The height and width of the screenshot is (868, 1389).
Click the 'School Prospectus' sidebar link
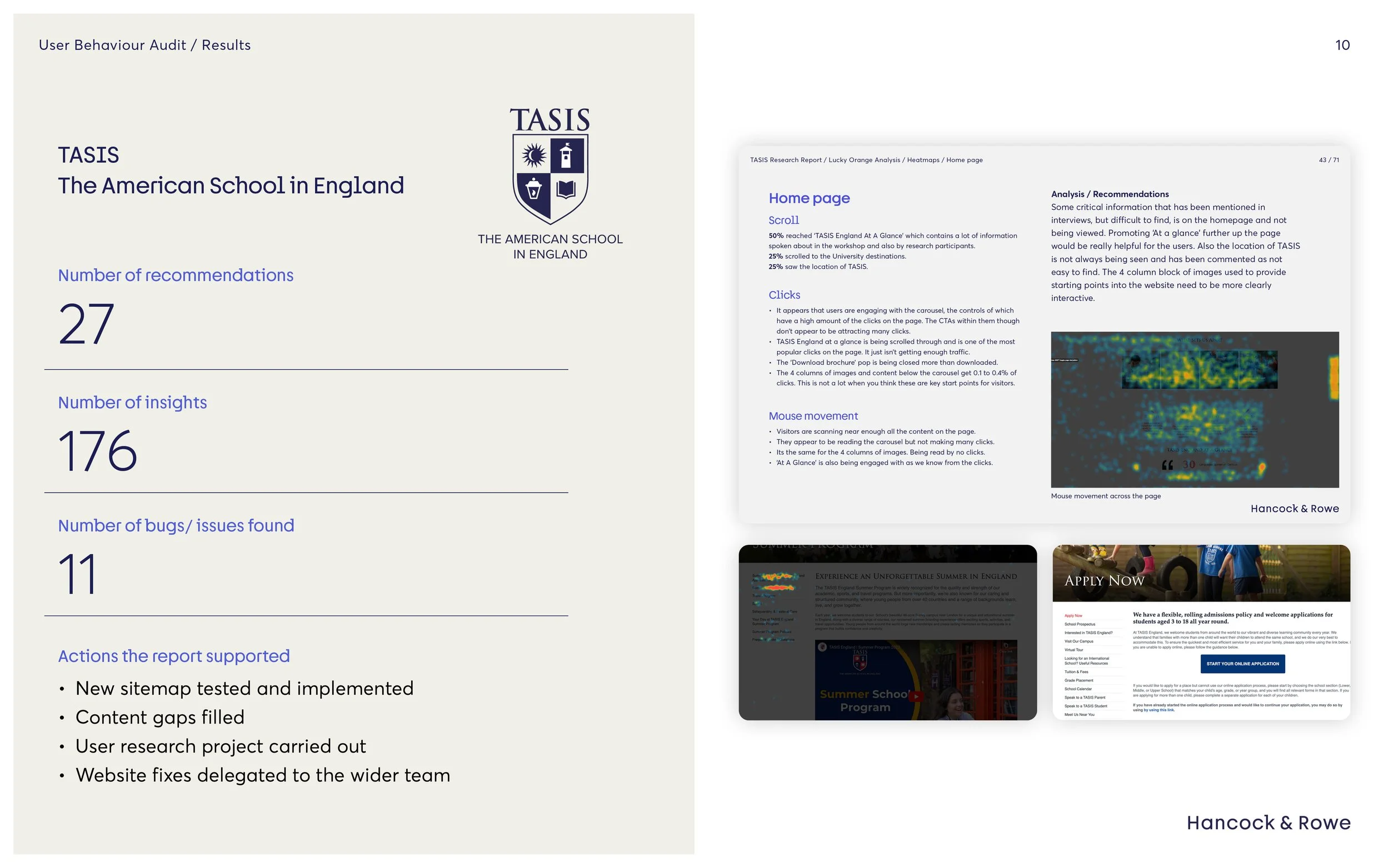point(1080,625)
